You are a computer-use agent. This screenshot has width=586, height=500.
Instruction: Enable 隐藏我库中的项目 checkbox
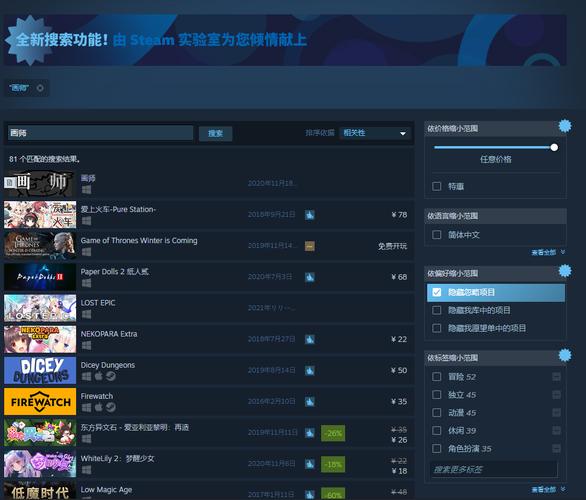click(436, 310)
